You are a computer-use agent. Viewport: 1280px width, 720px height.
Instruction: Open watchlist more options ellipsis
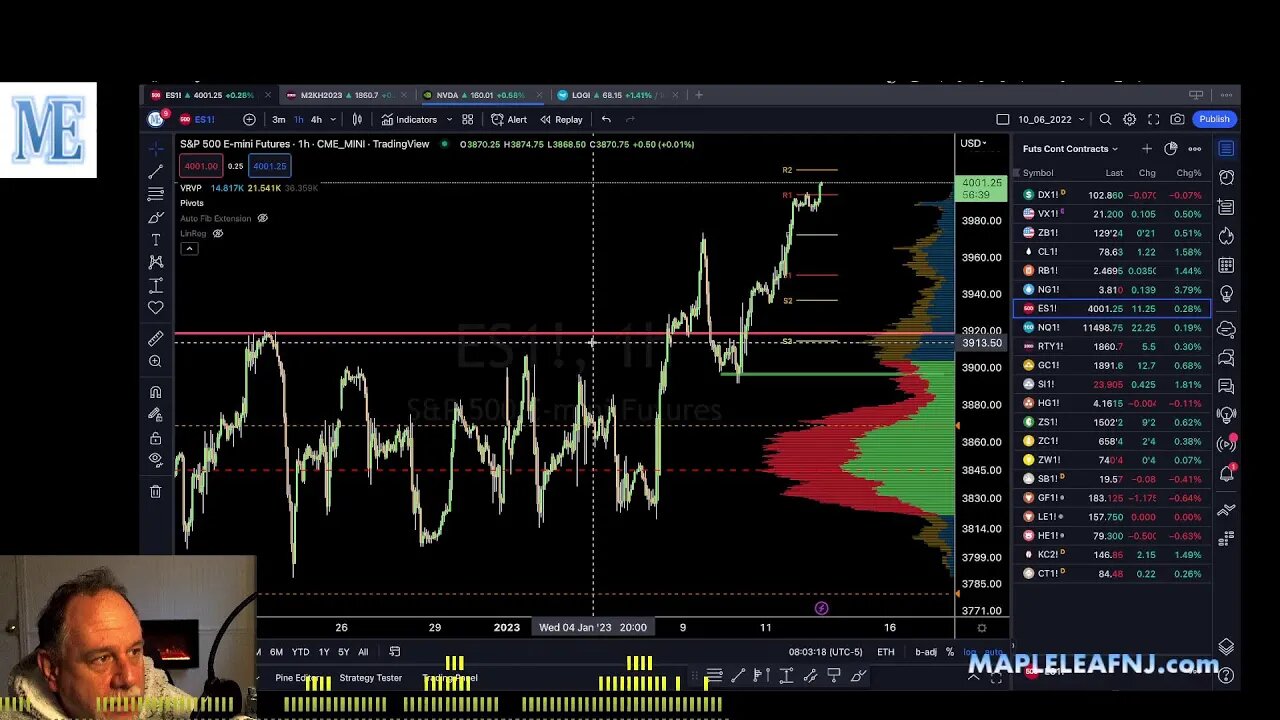click(x=1195, y=149)
